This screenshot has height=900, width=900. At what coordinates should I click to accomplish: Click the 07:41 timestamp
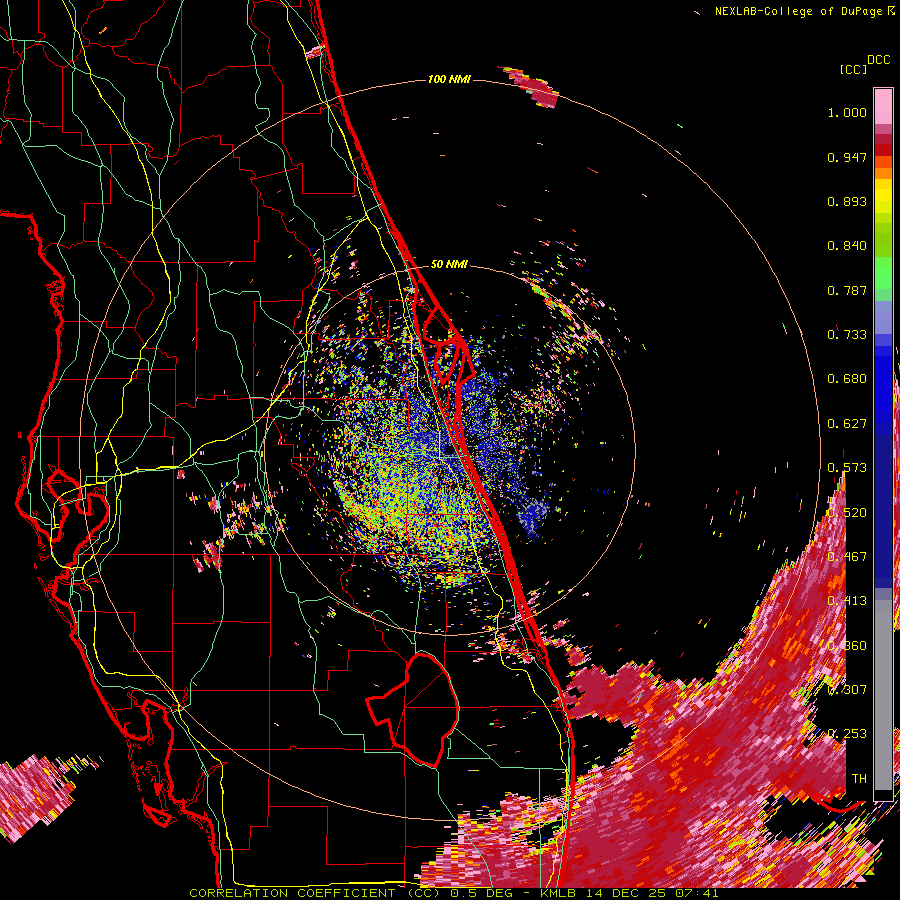pyautogui.click(x=697, y=893)
